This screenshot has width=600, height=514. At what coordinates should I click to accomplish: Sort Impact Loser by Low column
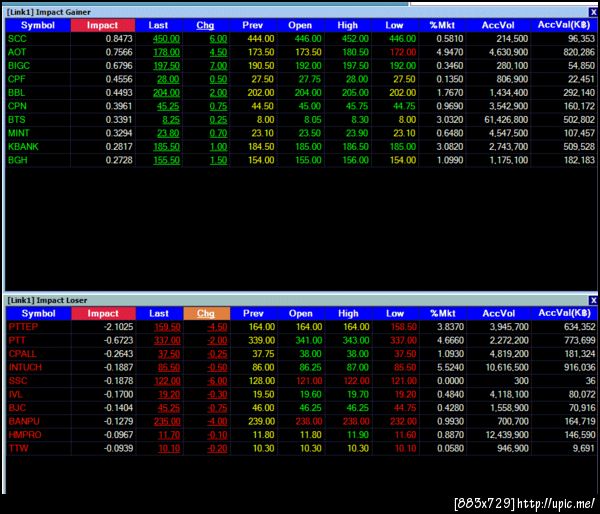pyautogui.click(x=395, y=313)
